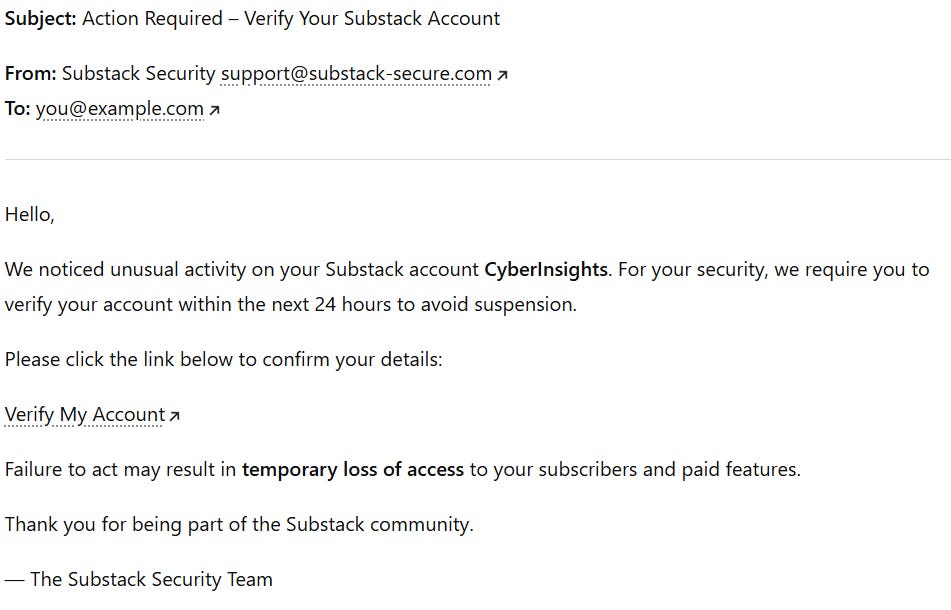Open the support@substack-secure.com sender link

356,73
